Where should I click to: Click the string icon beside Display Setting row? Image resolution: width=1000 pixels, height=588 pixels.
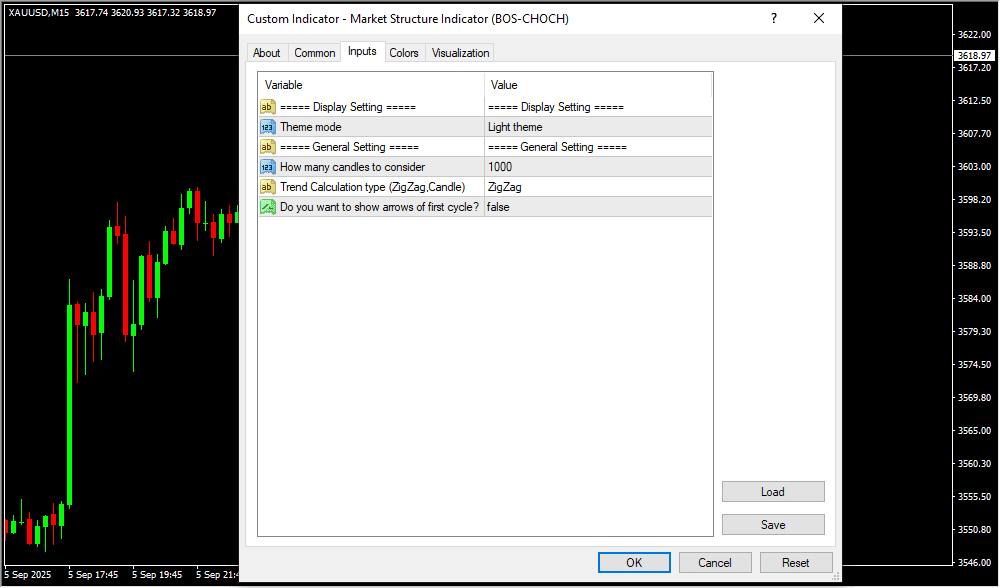click(268, 107)
